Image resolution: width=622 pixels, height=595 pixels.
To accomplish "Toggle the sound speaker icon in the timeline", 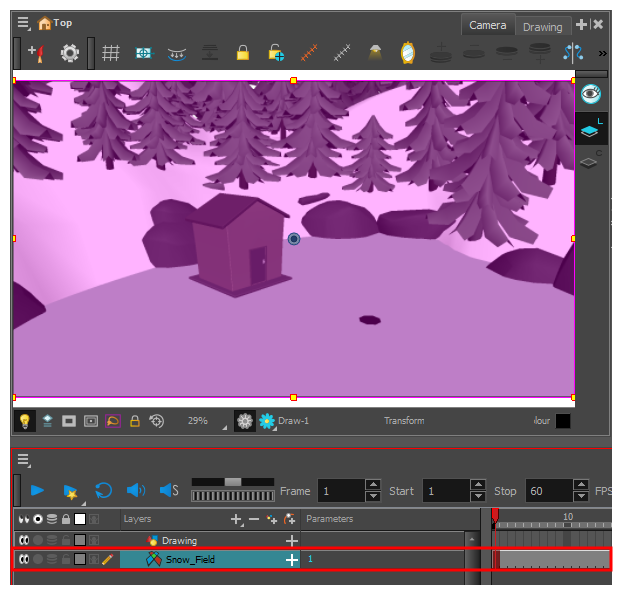I will tap(135, 491).
